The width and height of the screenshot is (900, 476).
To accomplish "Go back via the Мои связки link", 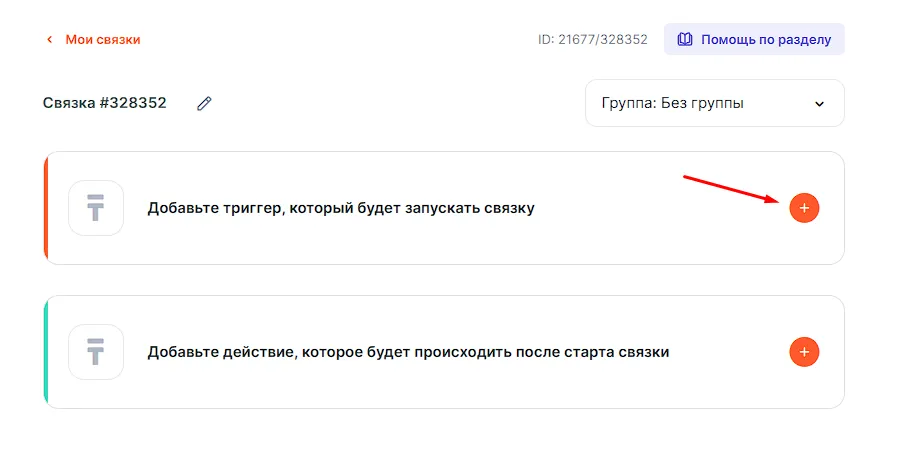I will pyautogui.click(x=103, y=40).
